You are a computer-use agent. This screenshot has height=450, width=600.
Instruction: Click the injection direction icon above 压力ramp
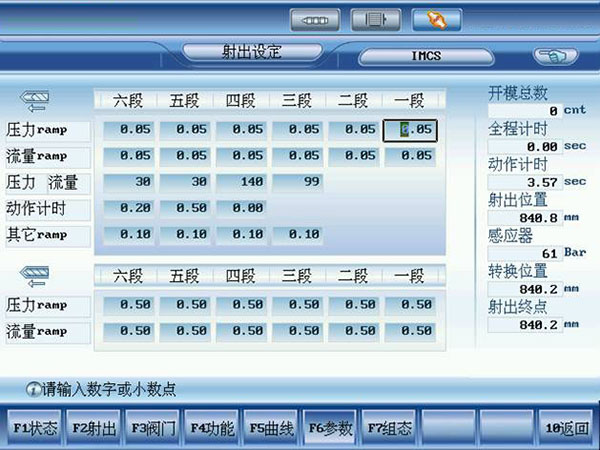[x=36, y=101]
